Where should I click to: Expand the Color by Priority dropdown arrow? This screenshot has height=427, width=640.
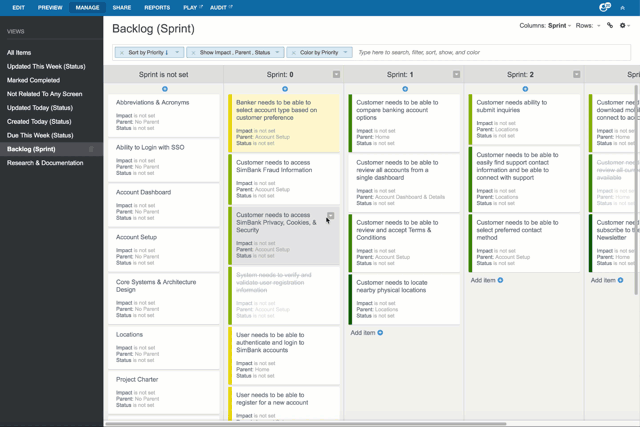(x=345, y=52)
